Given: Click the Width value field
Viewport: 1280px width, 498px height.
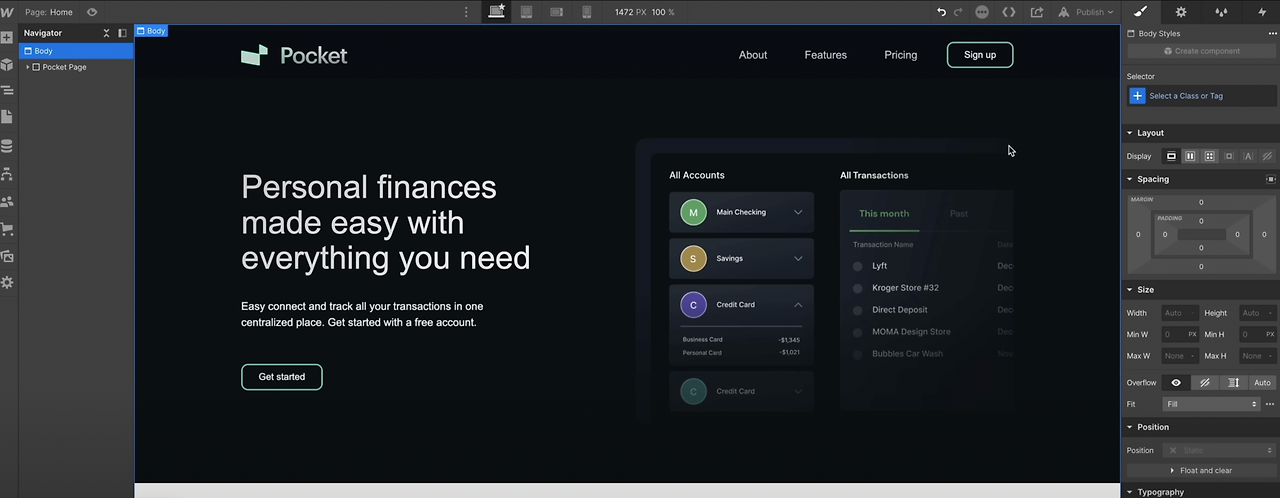Looking at the screenshot, I should coord(1180,313).
